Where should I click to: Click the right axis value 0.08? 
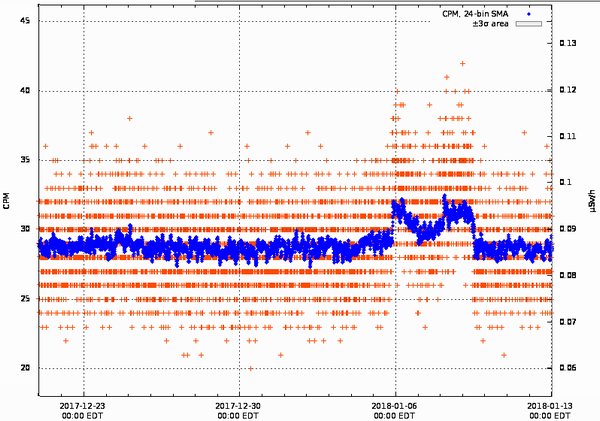568,275
